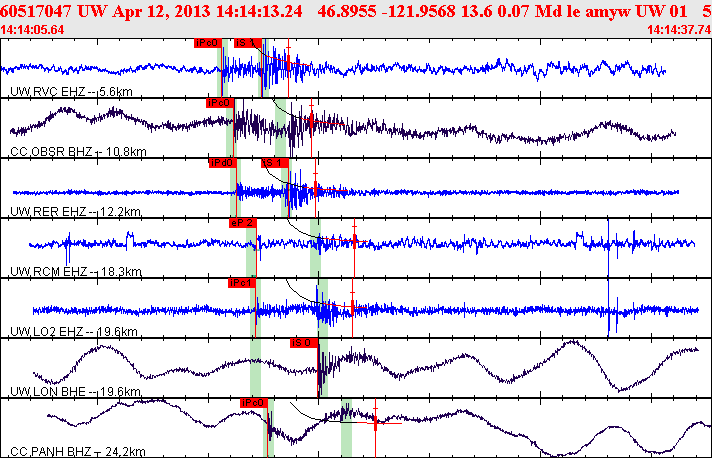Click the UW.LO2 EHZ -- 19.6km station label
712x458 pixels.
(x=74, y=331)
